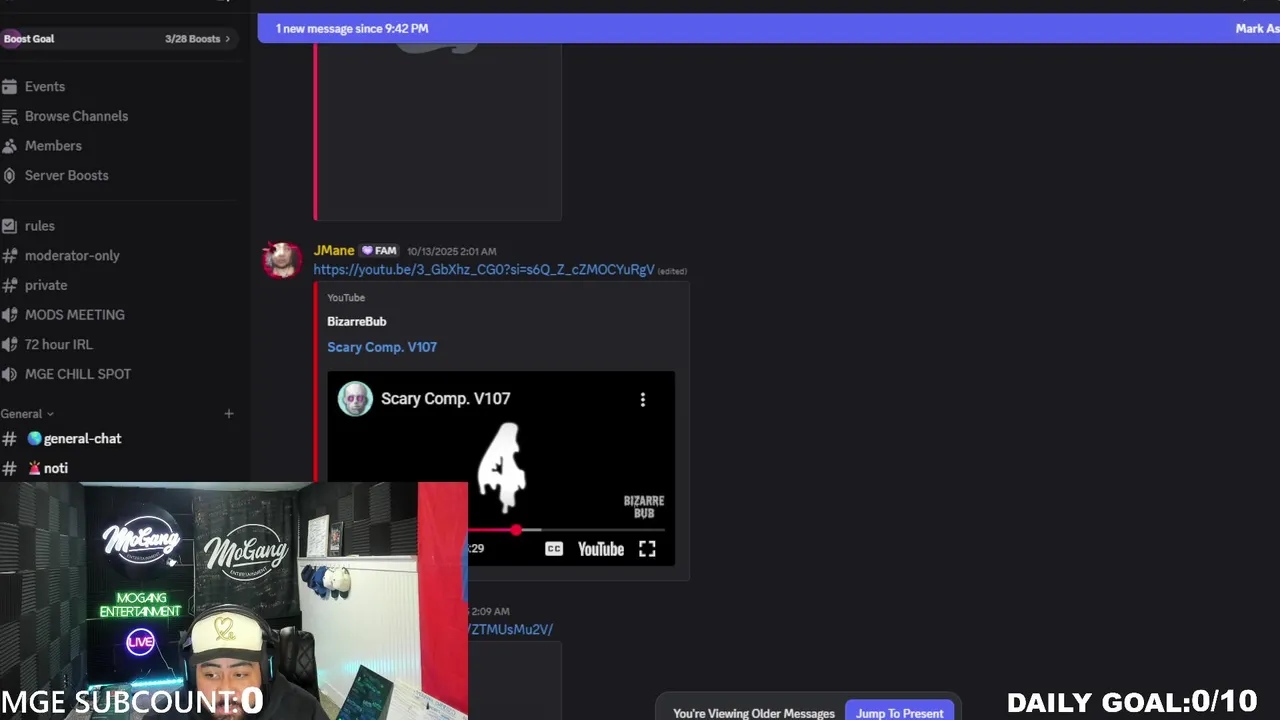This screenshot has width=1280, height=720.
Task: Open the Scary Comp. V107 embed title
Action: [382, 347]
